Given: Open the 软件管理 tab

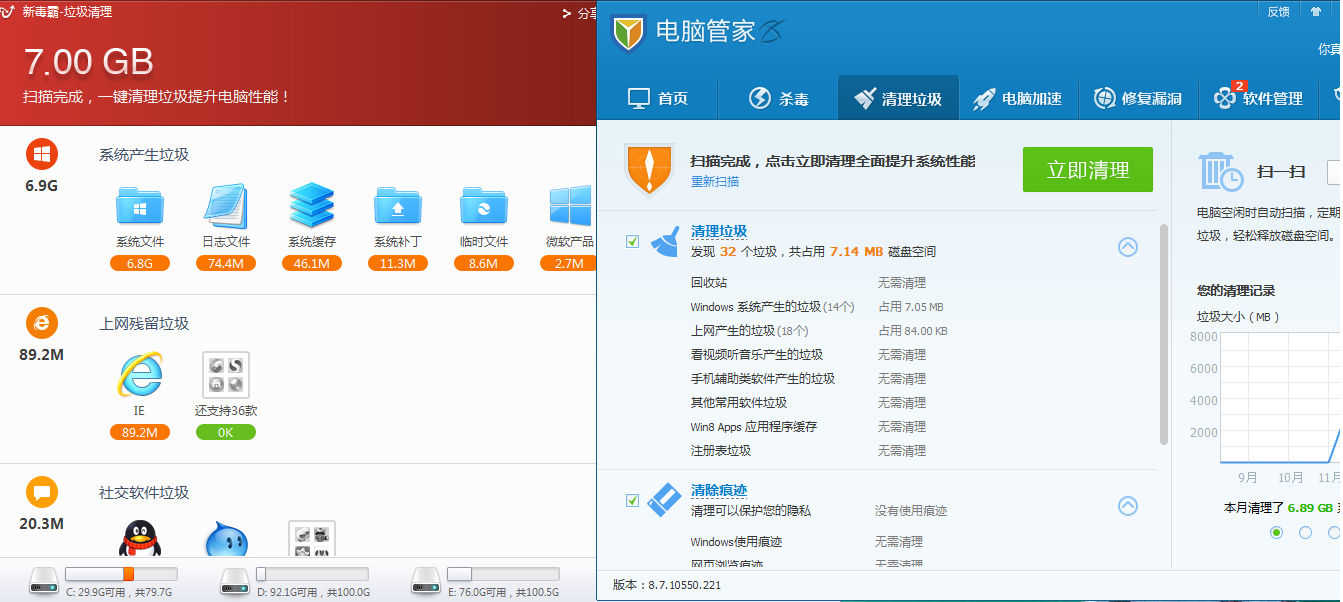Looking at the screenshot, I should click(1259, 98).
